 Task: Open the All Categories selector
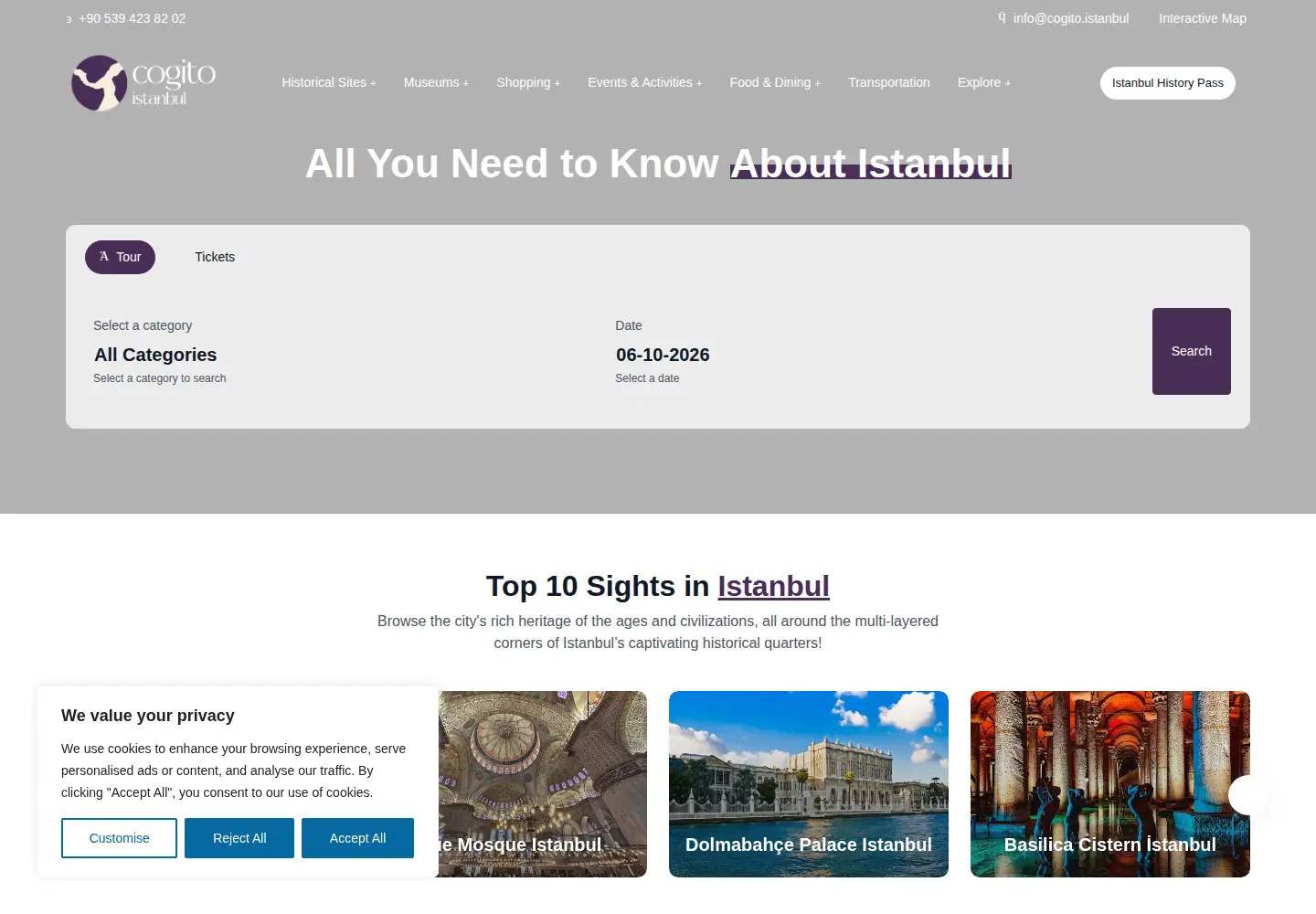tap(155, 355)
